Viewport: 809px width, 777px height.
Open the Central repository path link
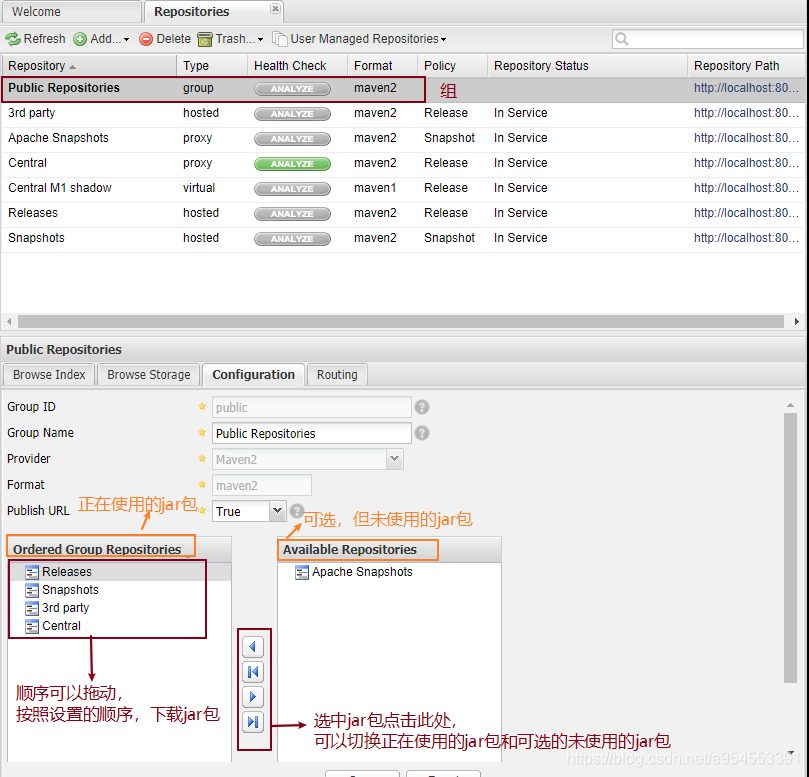pos(746,163)
